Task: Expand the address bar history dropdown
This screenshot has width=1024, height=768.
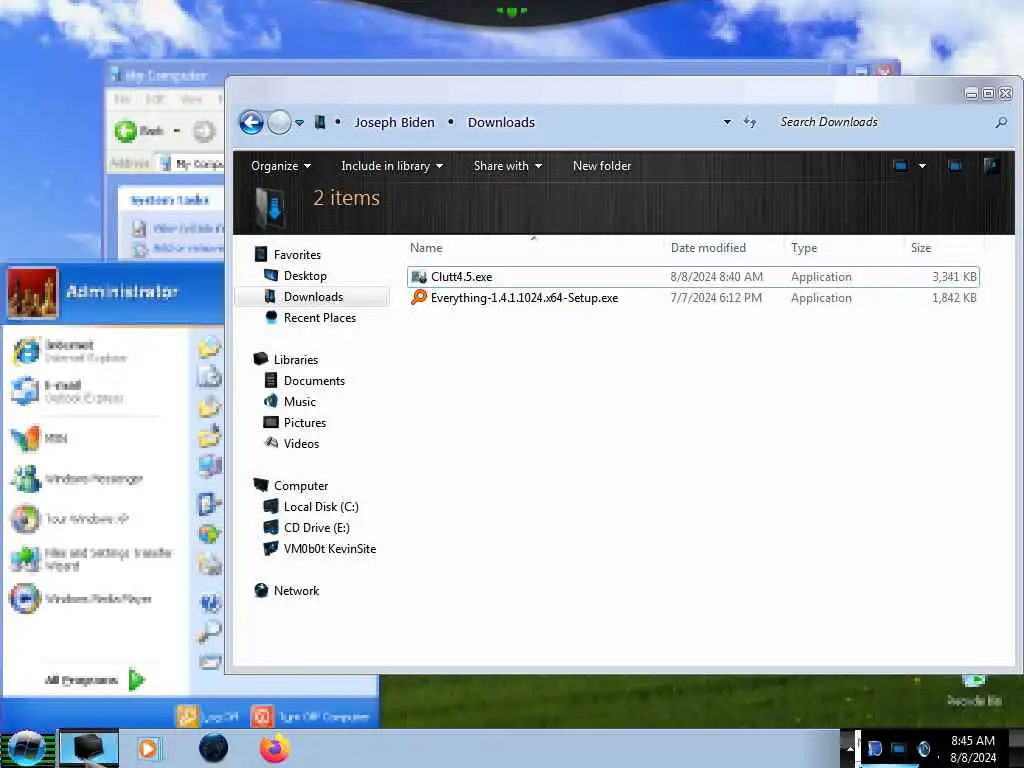Action: 727,122
